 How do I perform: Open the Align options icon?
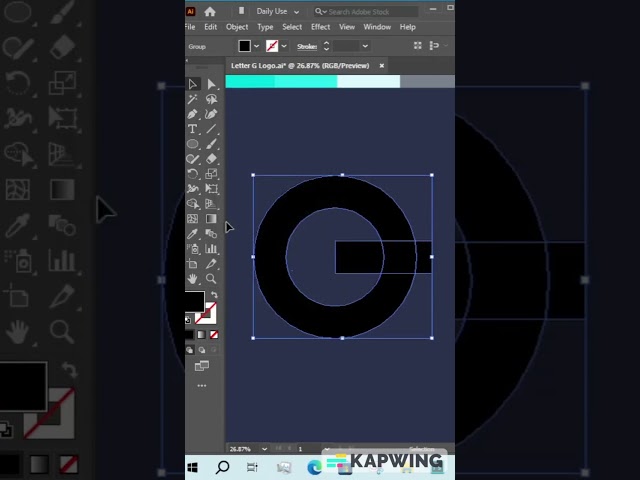[434, 46]
